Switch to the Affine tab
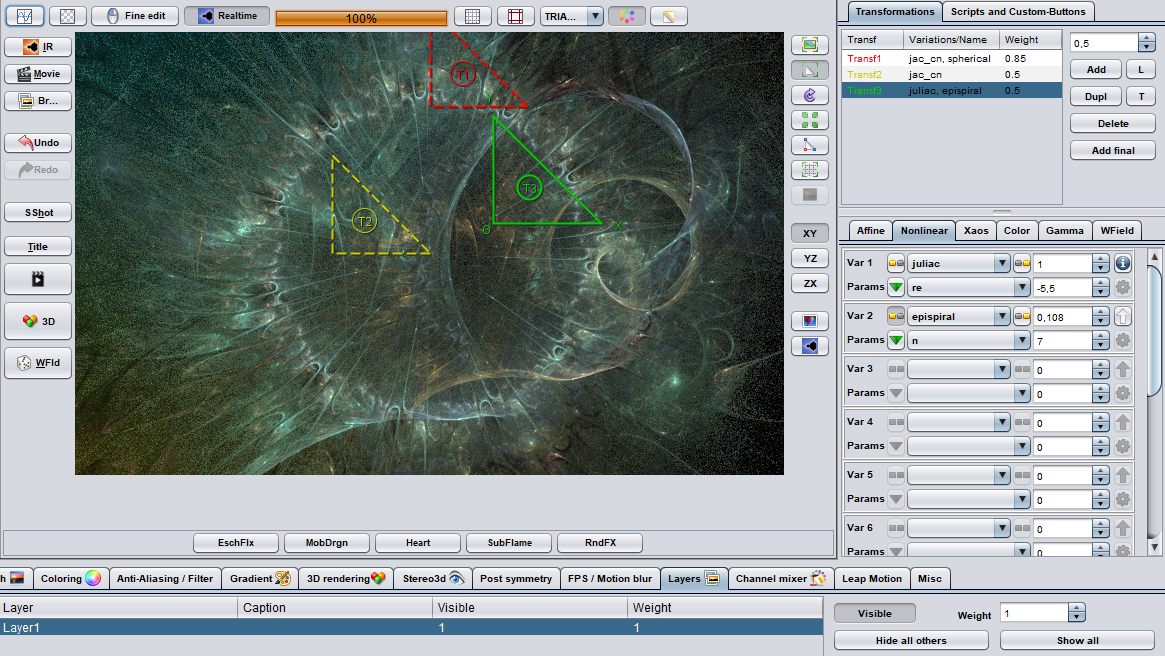Screen dimensions: 1165x656 (870, 230)
